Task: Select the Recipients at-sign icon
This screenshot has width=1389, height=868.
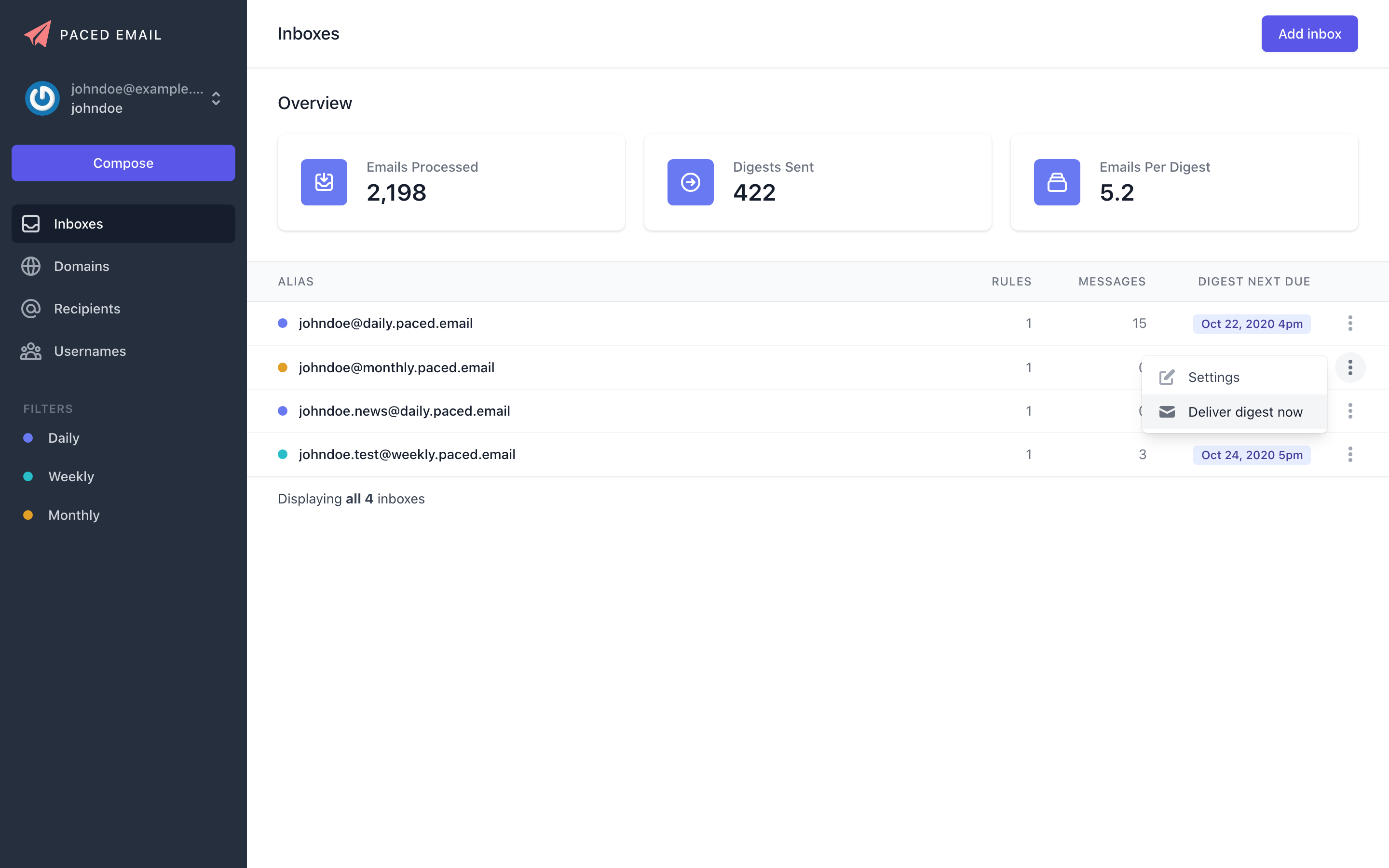Action: (x=30, y=308)
